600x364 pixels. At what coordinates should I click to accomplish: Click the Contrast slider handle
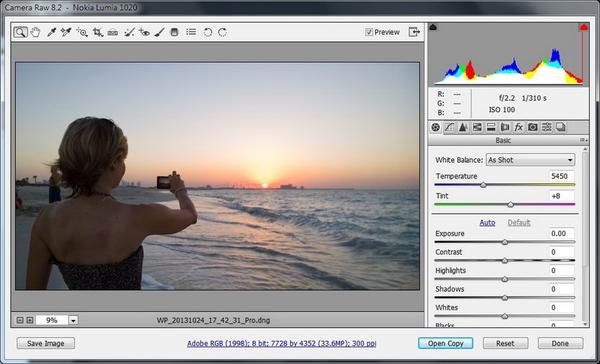pos(505,261)
